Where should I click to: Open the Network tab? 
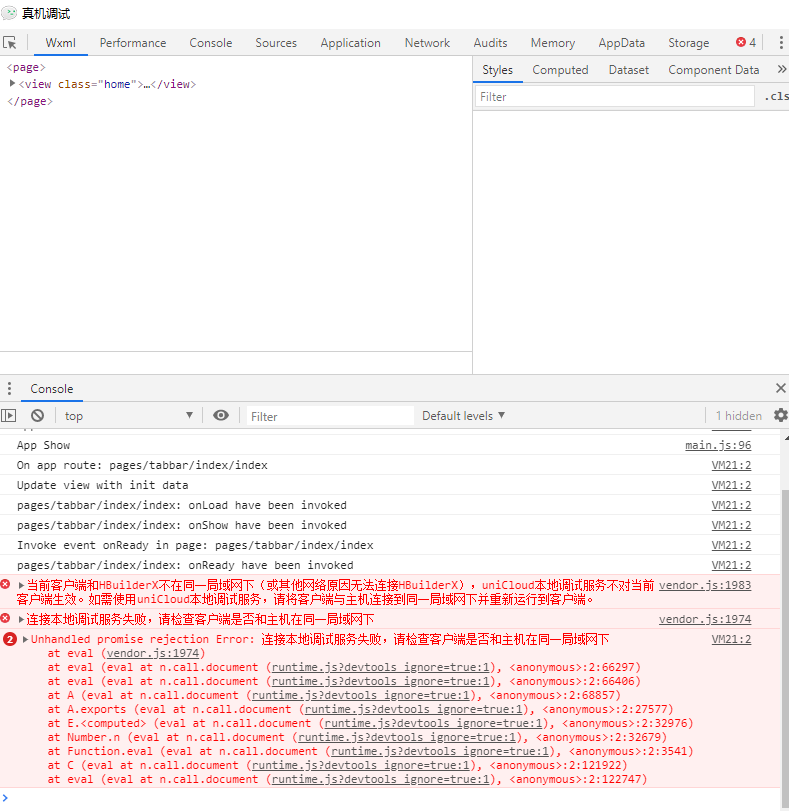pos(427,43)
